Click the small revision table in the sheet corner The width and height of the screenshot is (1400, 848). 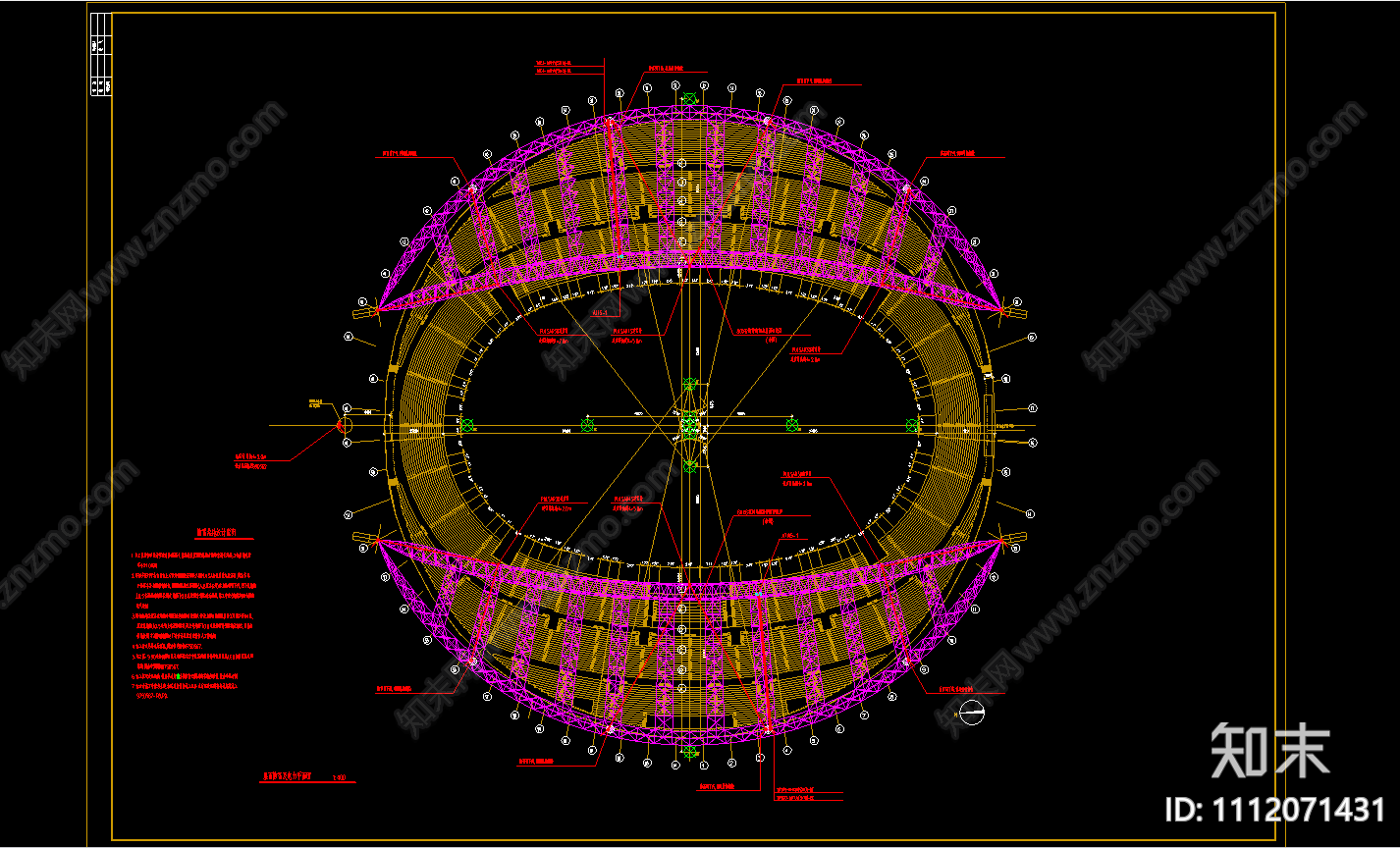coord(101,54)
